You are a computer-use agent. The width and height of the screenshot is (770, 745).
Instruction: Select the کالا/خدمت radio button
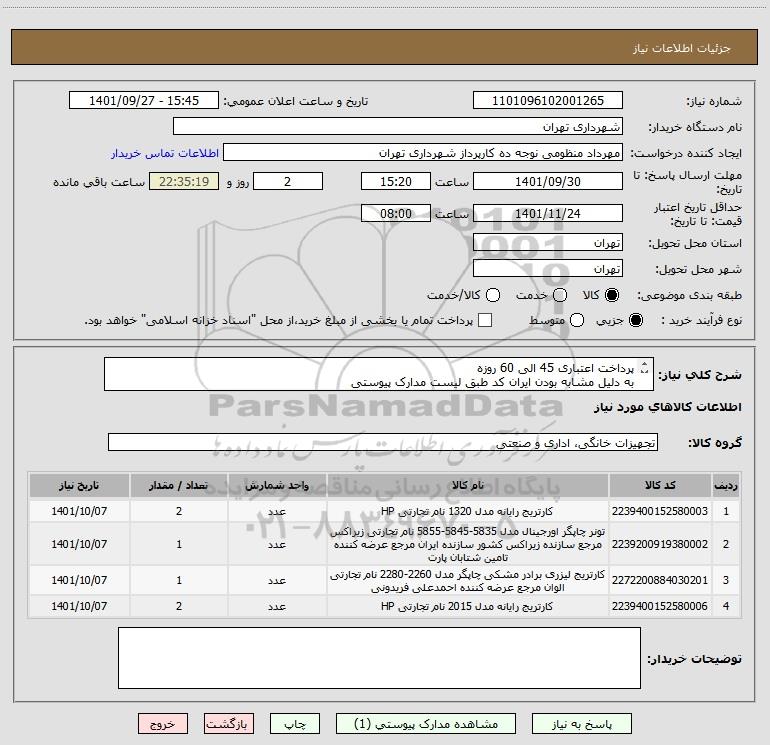point(493,295)
